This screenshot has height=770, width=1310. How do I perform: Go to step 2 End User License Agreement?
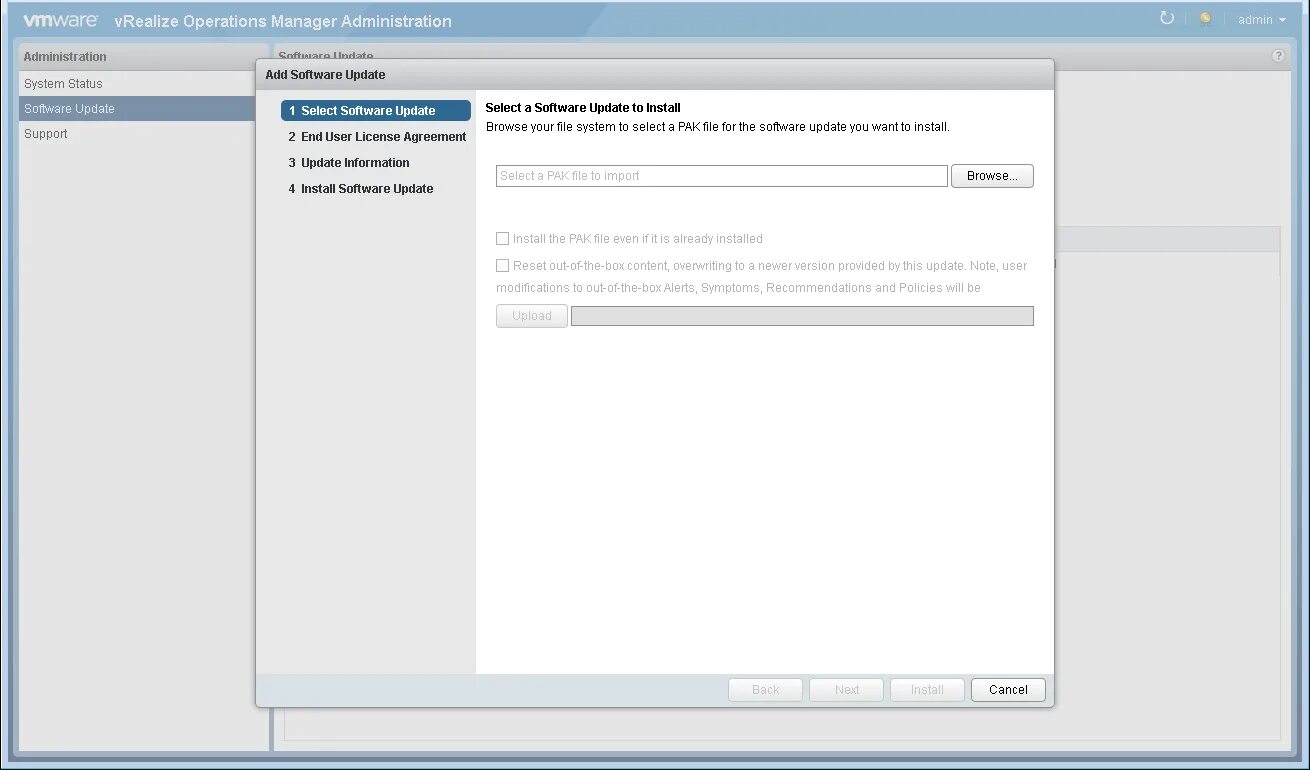pyautogui.click(x=376, y=137)
